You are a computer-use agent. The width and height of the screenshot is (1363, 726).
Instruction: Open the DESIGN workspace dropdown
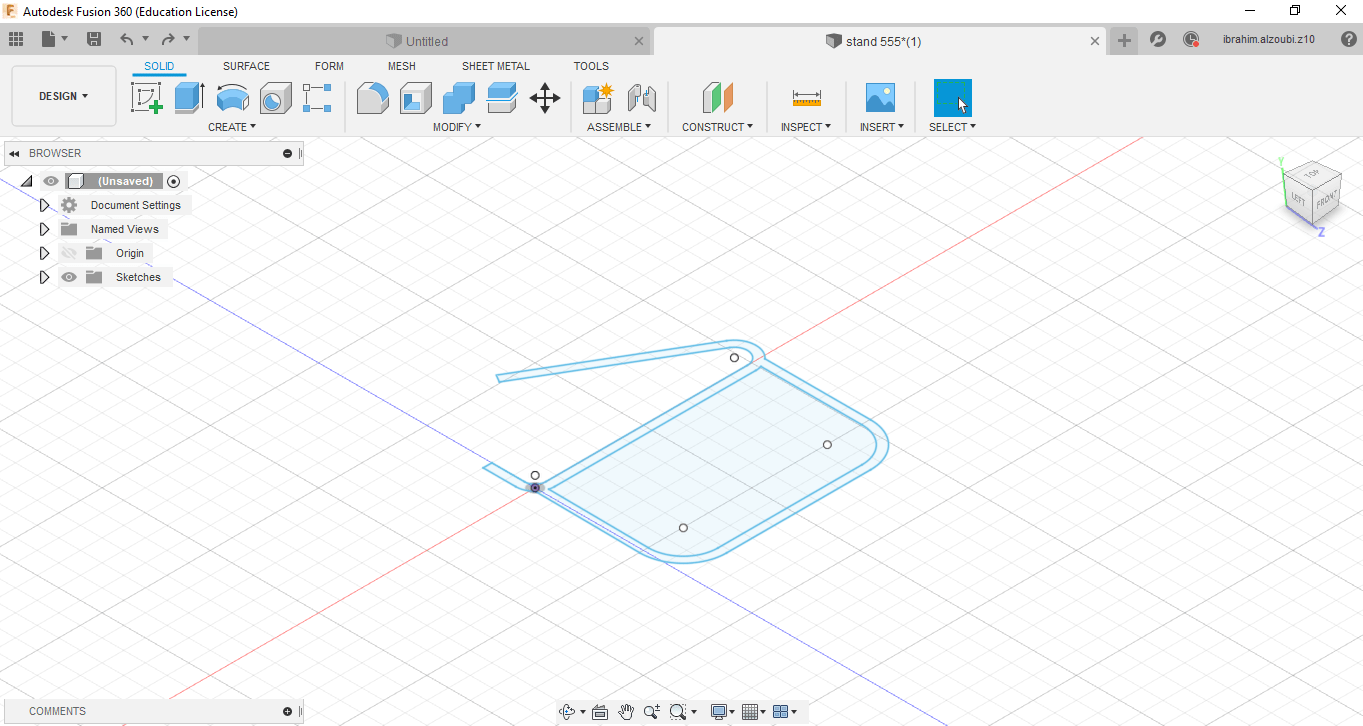coord(64,96)
